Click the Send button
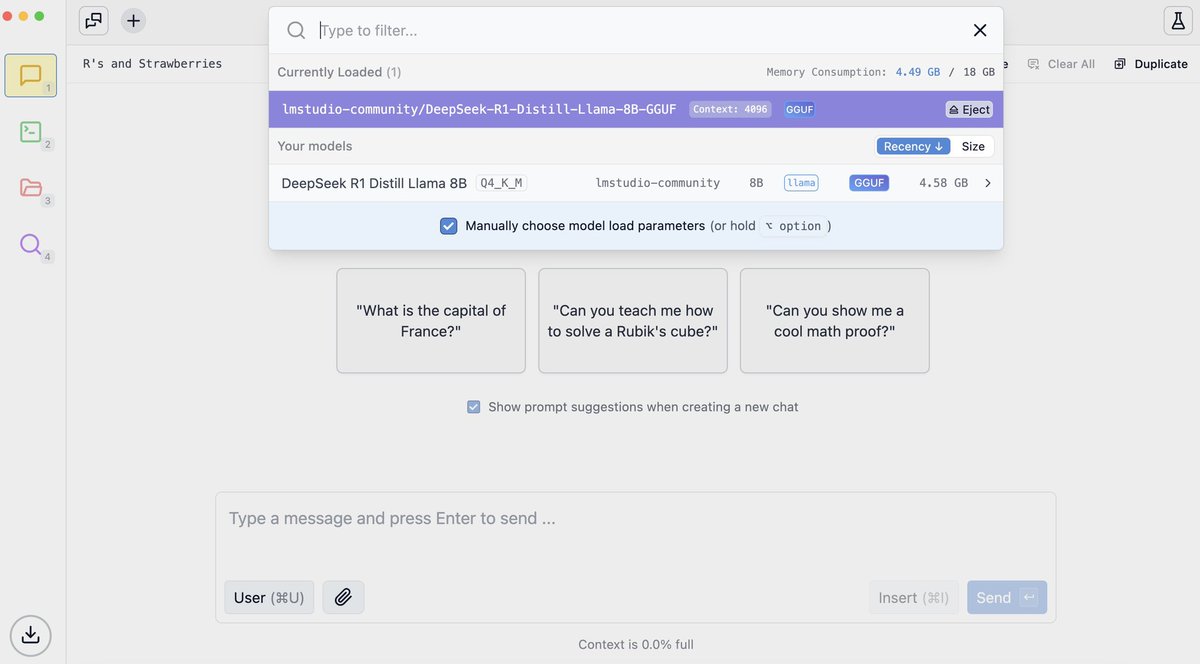The image size is (1200, 664). tap(1007, 597)
